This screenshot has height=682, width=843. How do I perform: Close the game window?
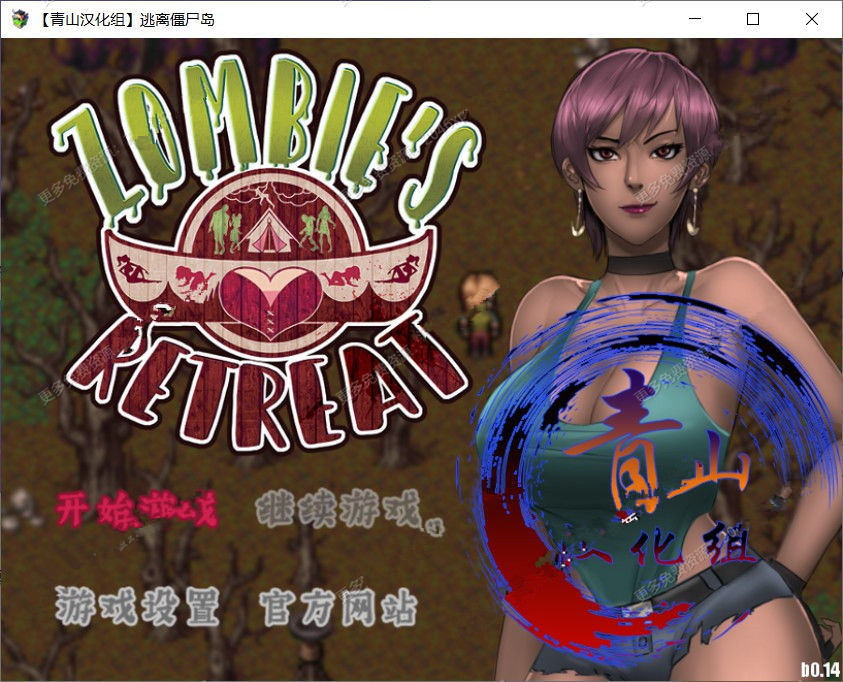(x=812, y=19)
